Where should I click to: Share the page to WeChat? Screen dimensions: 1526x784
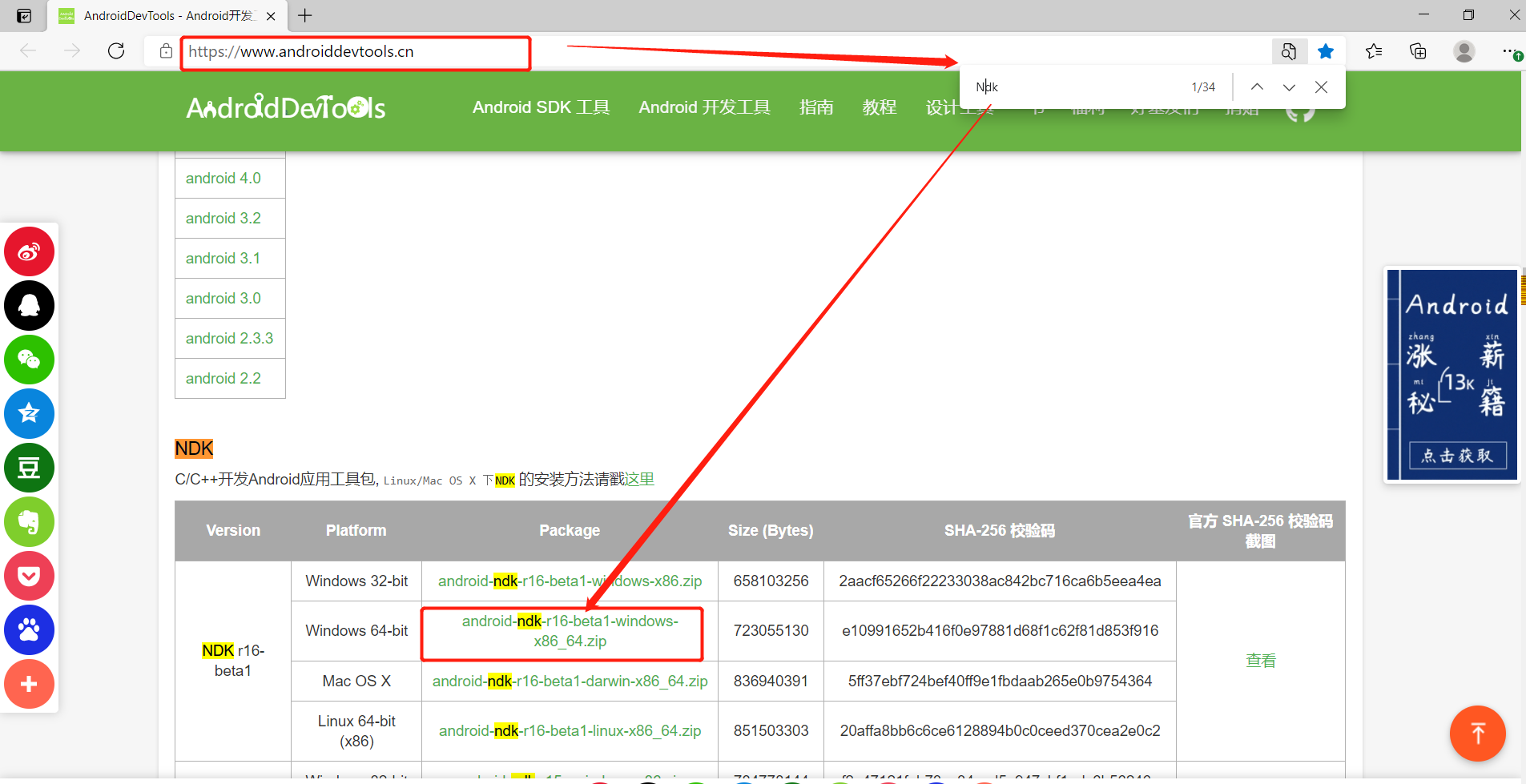[29, 360]
